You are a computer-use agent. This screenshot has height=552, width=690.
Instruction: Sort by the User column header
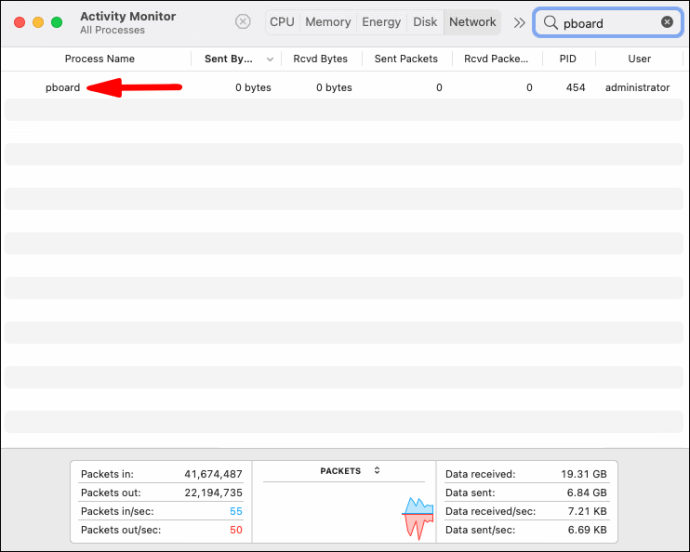pyautogui.click(x=639, y=59)
